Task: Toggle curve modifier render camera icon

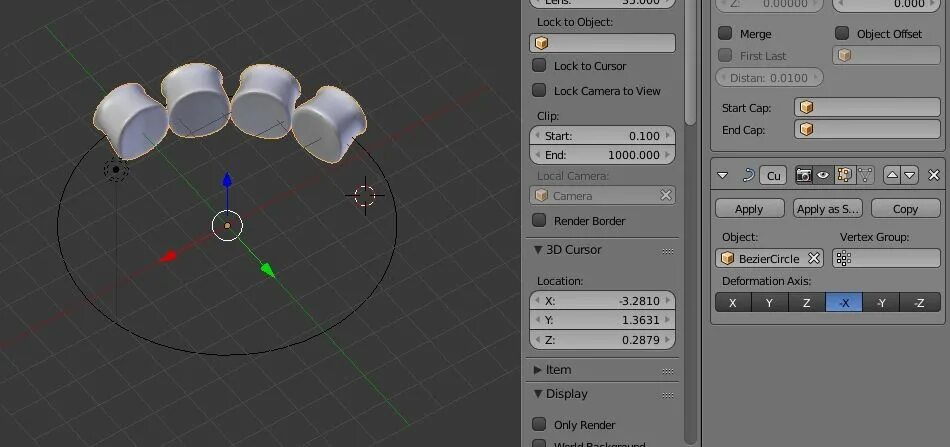Action: point(804,176)
